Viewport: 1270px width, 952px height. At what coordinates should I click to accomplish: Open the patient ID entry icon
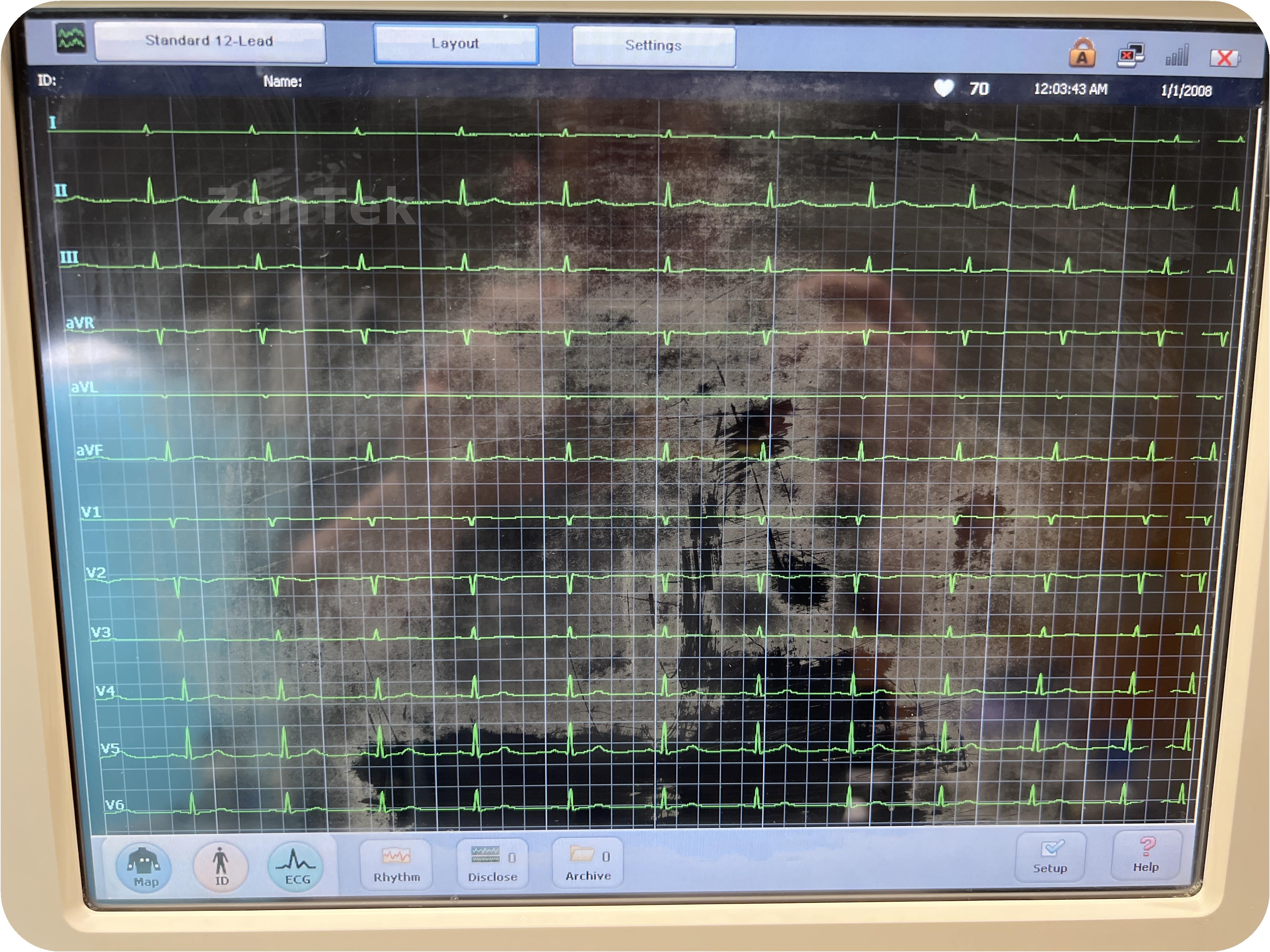coord(221,866)
